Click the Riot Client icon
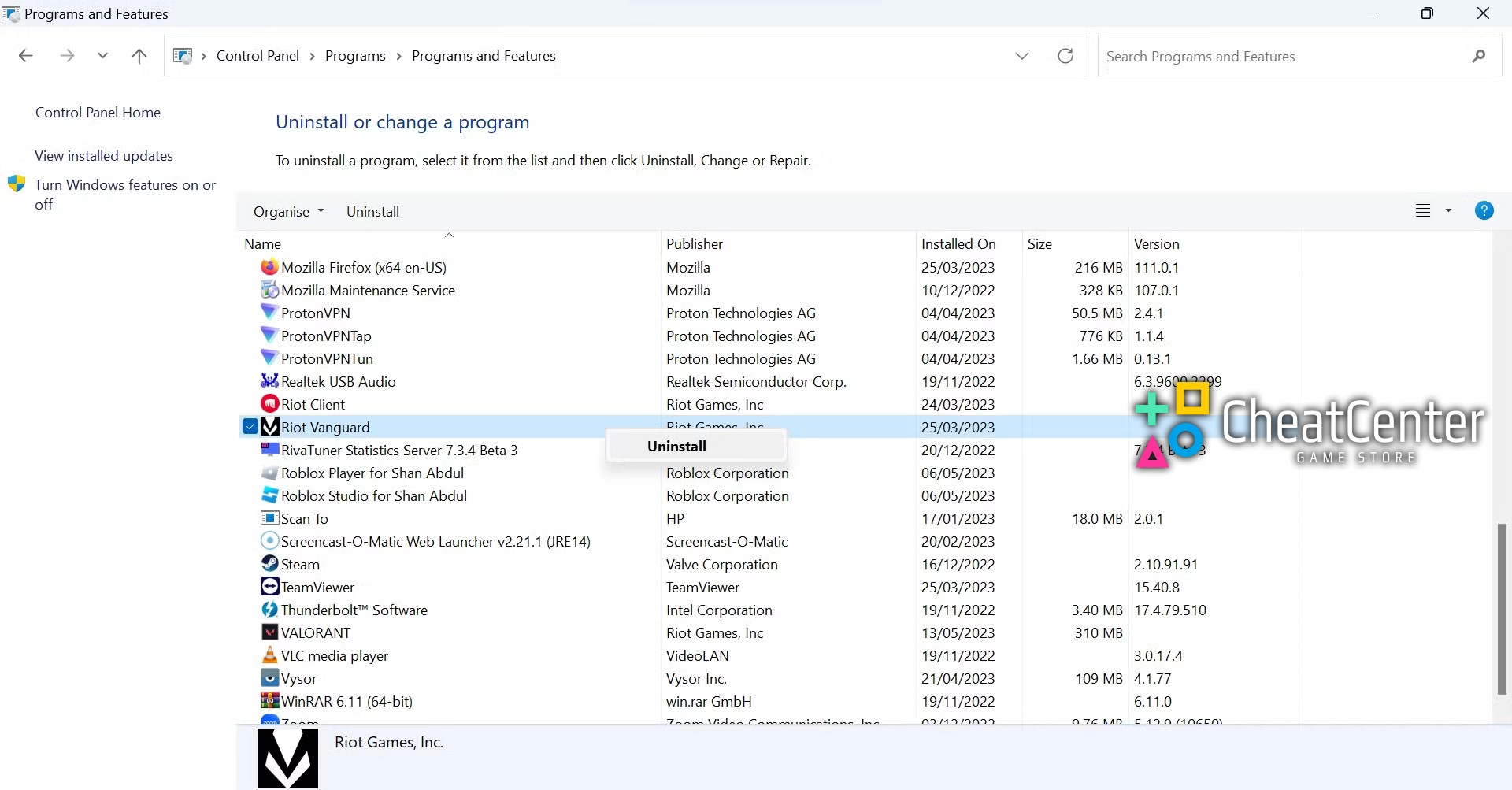Viewport: 1512px width, 790px height. coord(269,404)
